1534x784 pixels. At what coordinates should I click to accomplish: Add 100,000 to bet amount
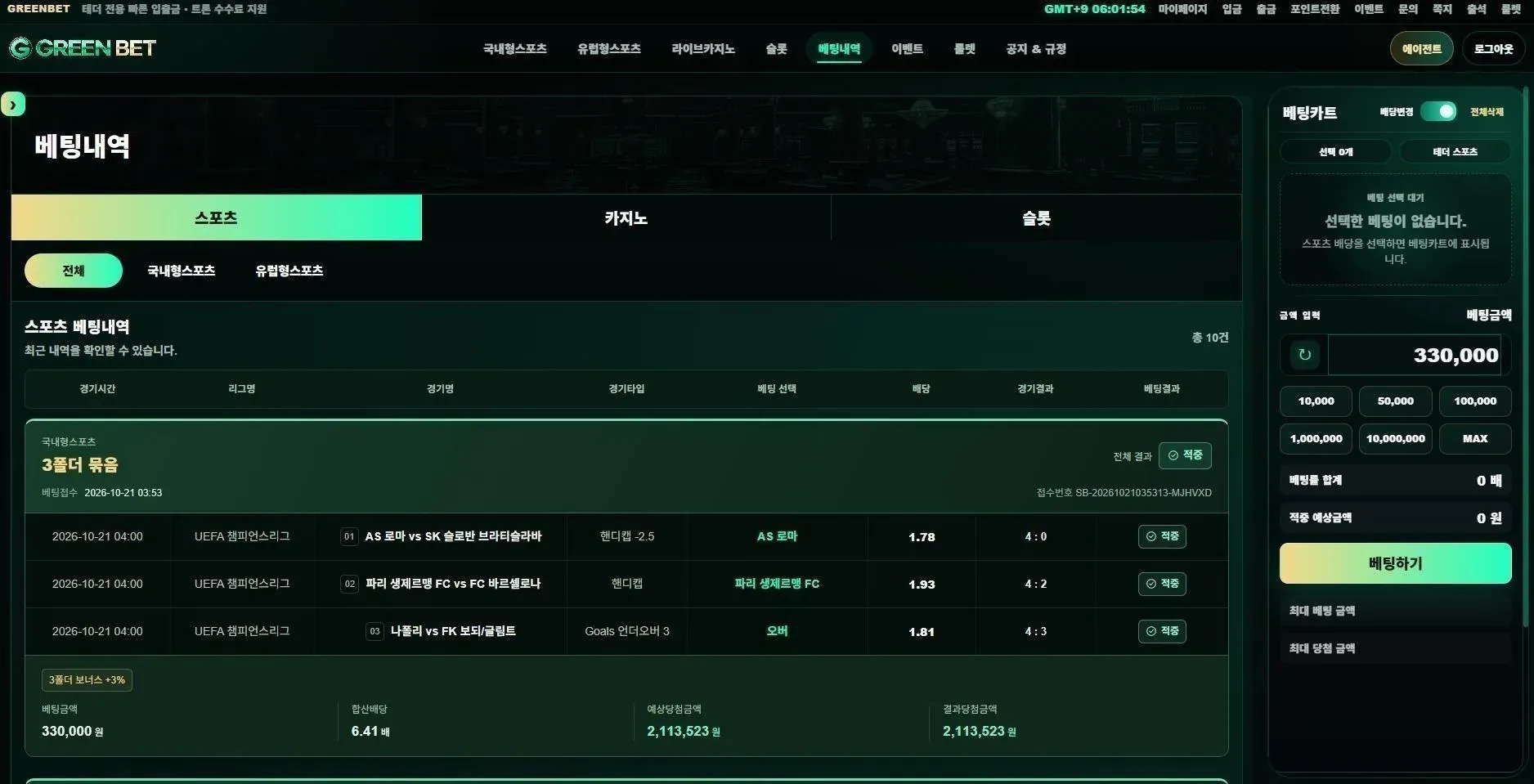[1475, 401]
